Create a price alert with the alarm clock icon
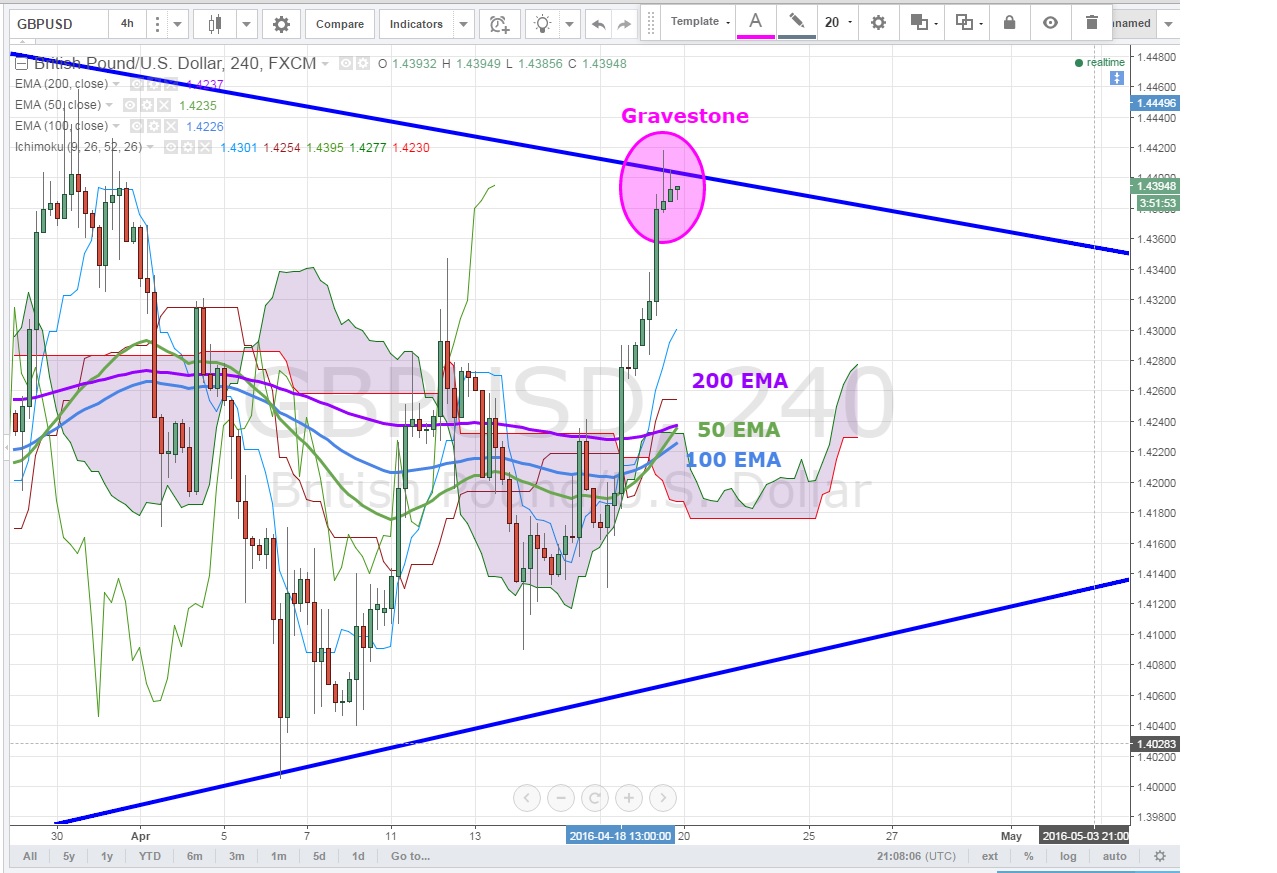This screenshot has height=873, width=1277. [x=498, y=24]
